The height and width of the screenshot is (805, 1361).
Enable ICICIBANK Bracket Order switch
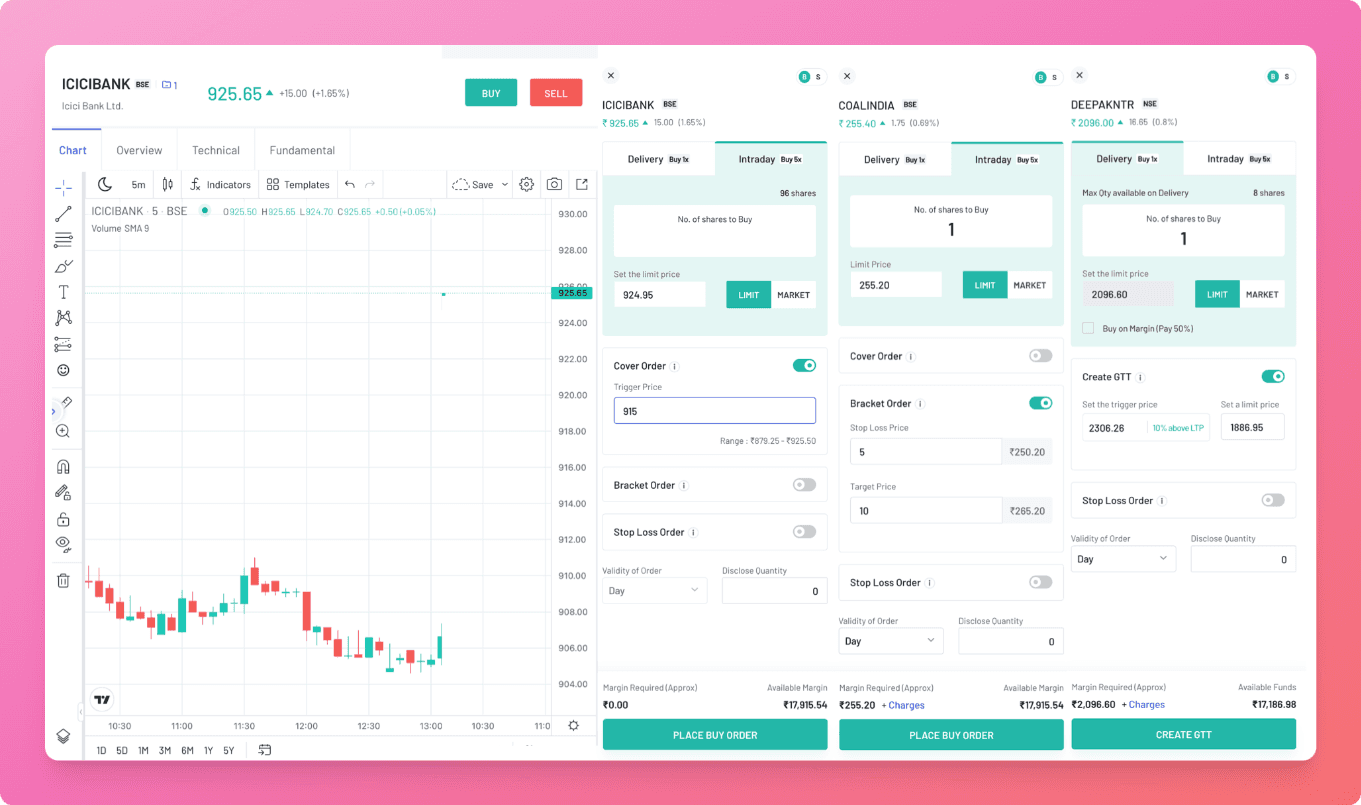(x=804, y=485)
